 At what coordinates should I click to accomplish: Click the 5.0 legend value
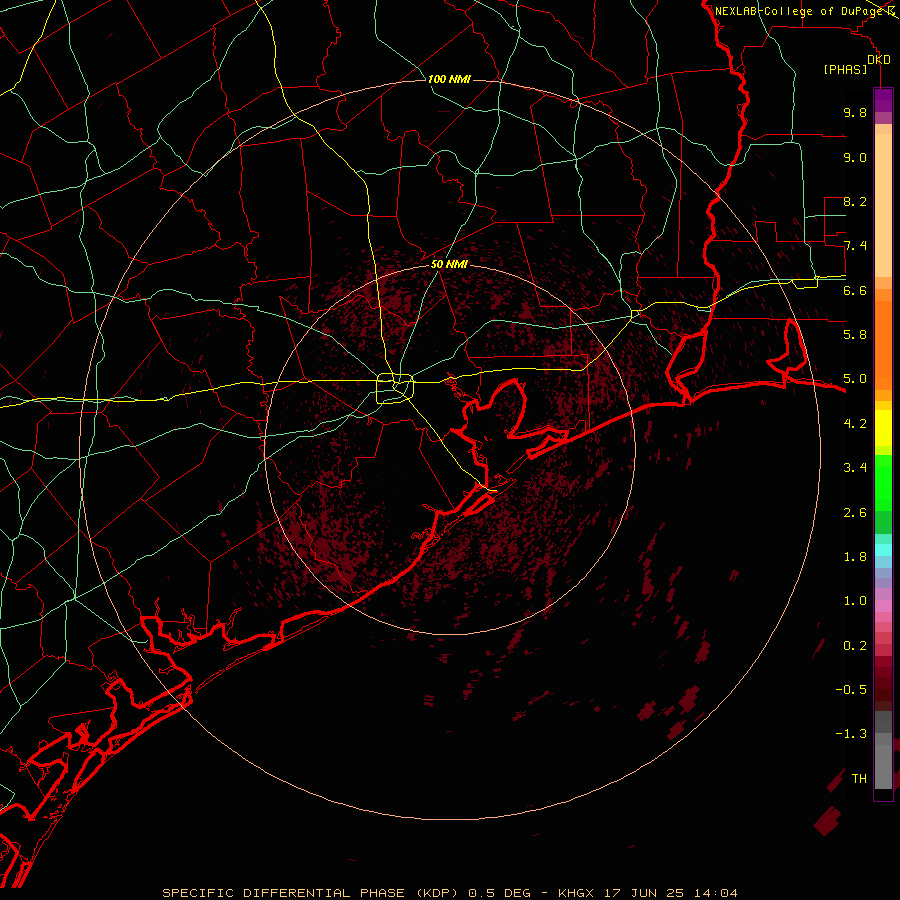[x=855, y=379]
